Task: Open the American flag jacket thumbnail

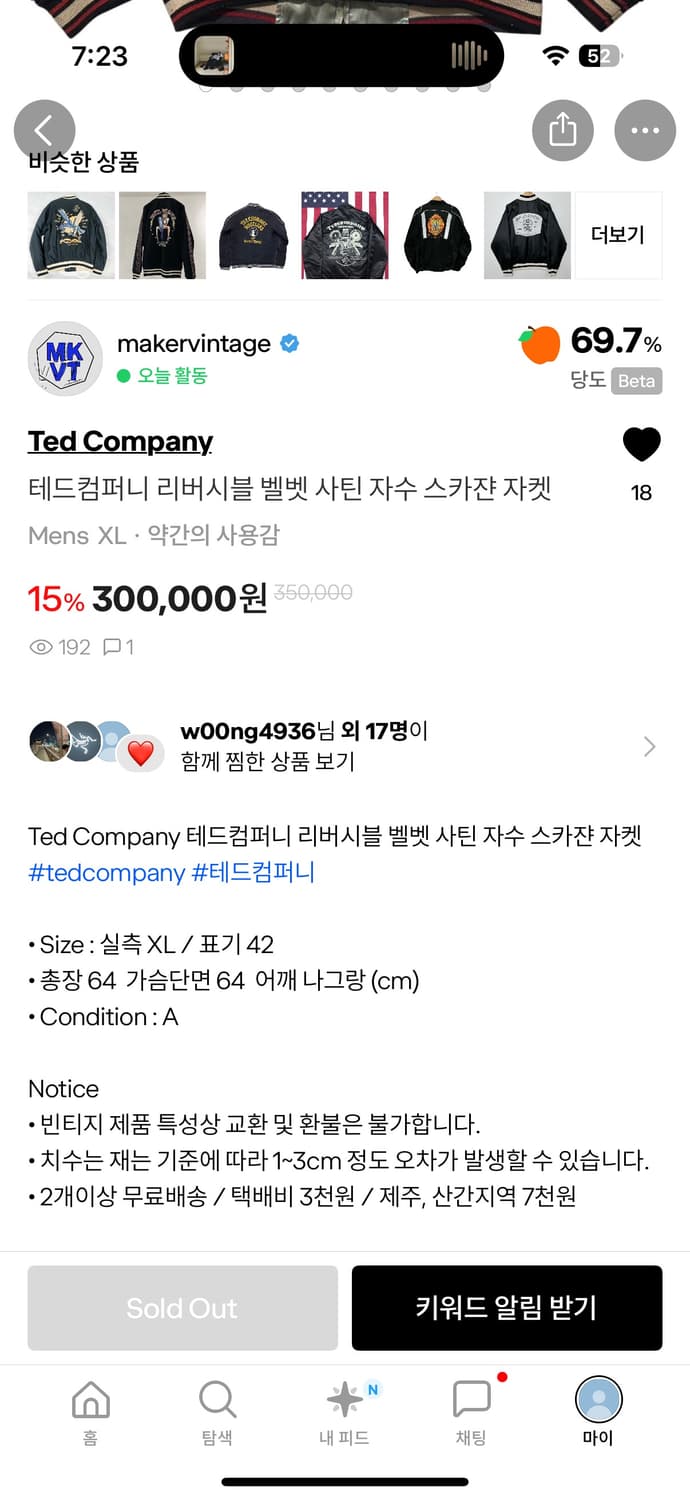Action: coord(345,235)
